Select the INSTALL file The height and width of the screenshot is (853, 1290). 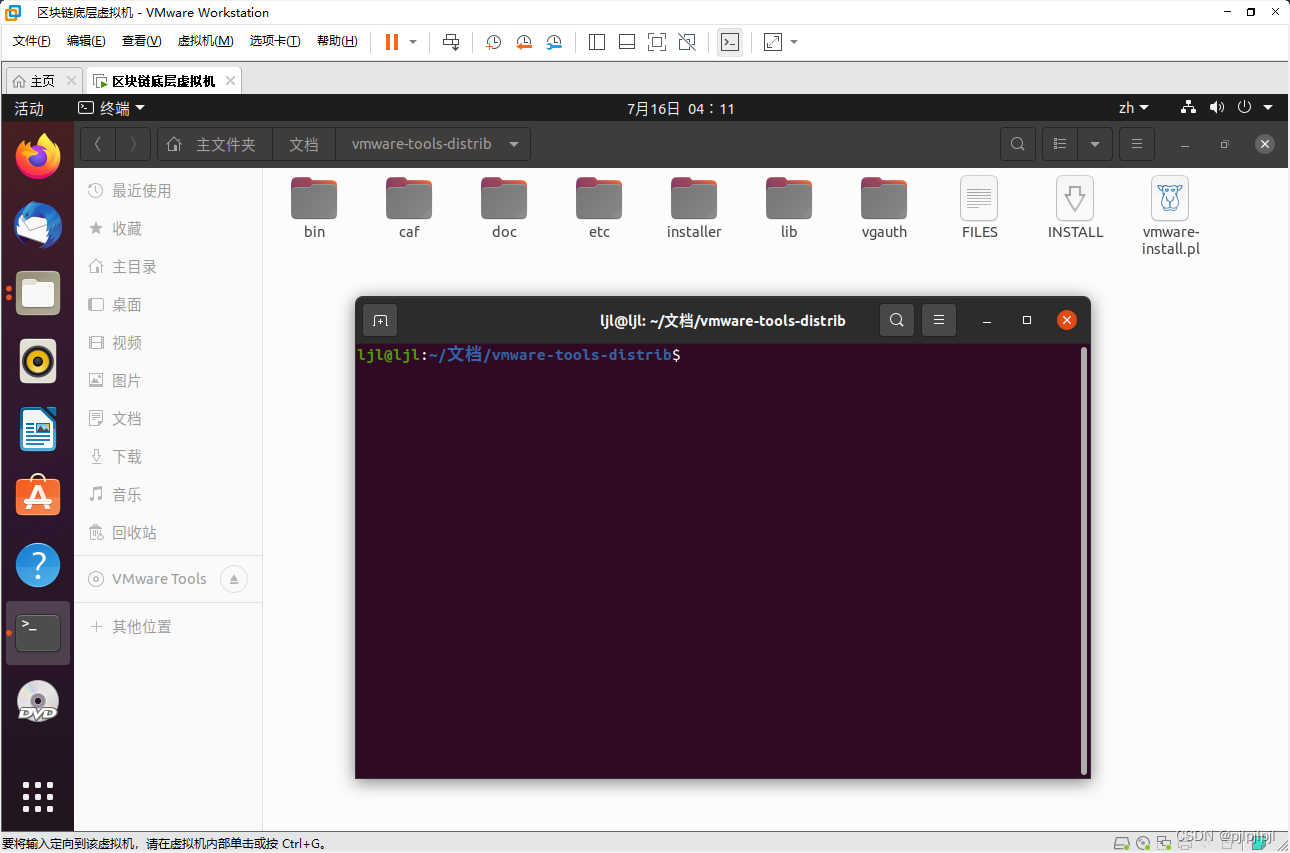(1075, 209)
